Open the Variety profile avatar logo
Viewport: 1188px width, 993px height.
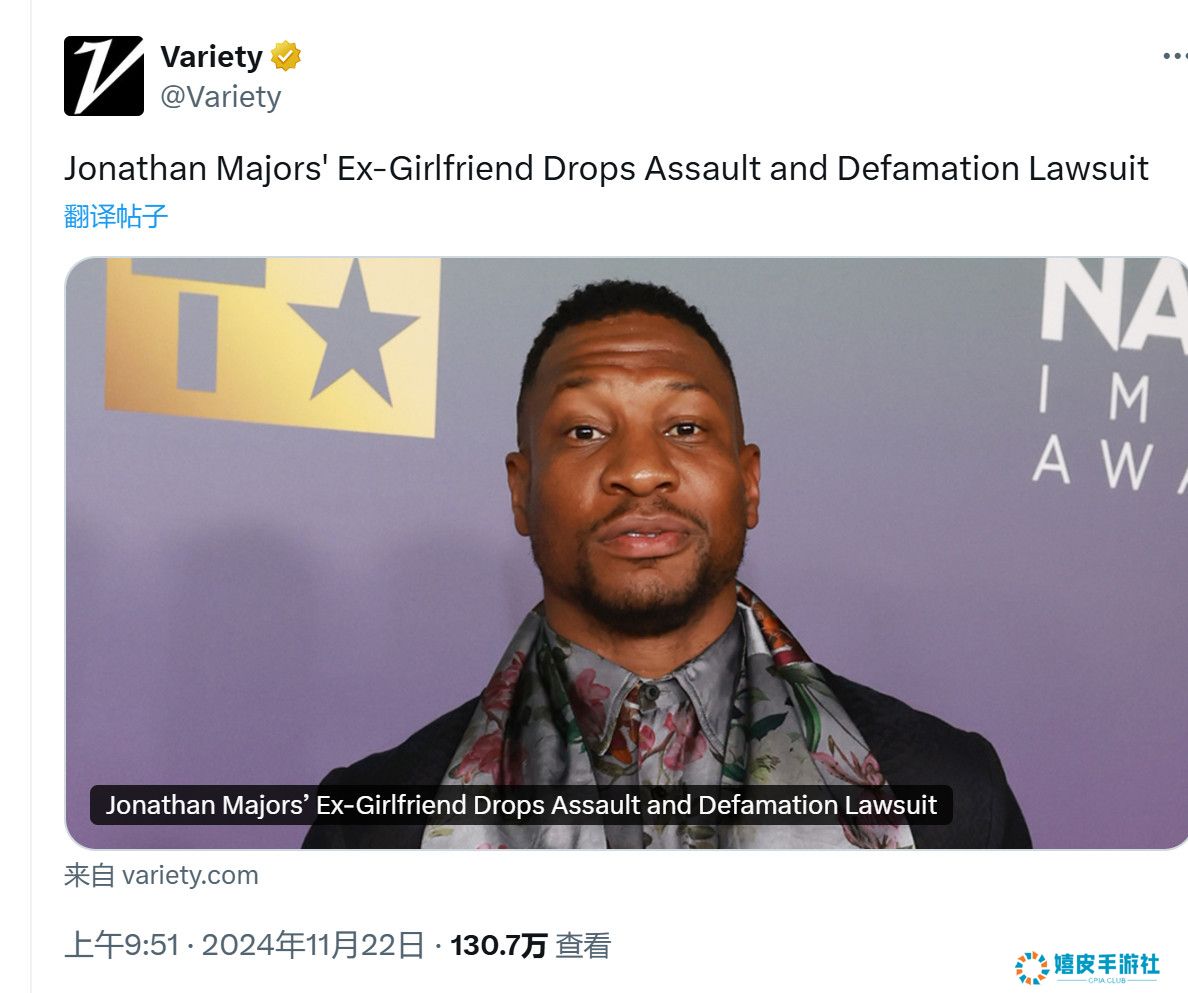pos(104,76)
